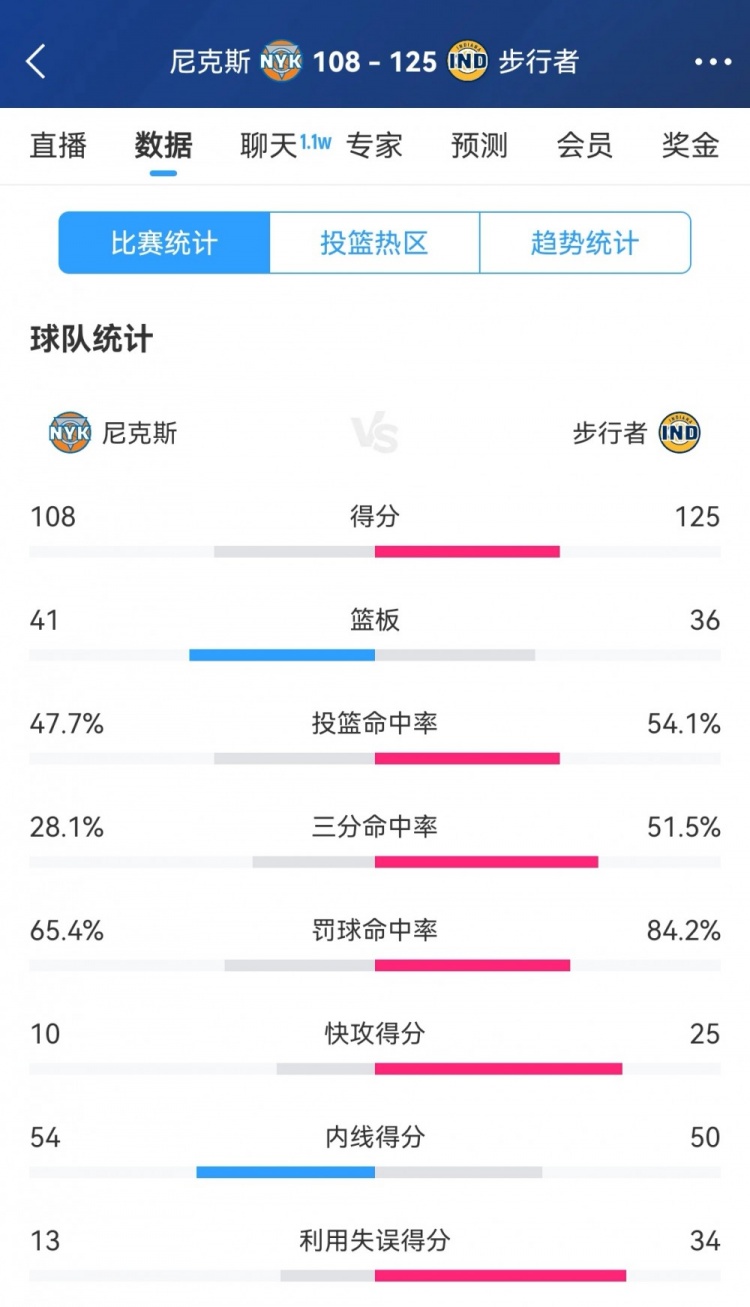Switch to the 投篮热区 segment
750x1307 pixels.
tap(375, 243)
